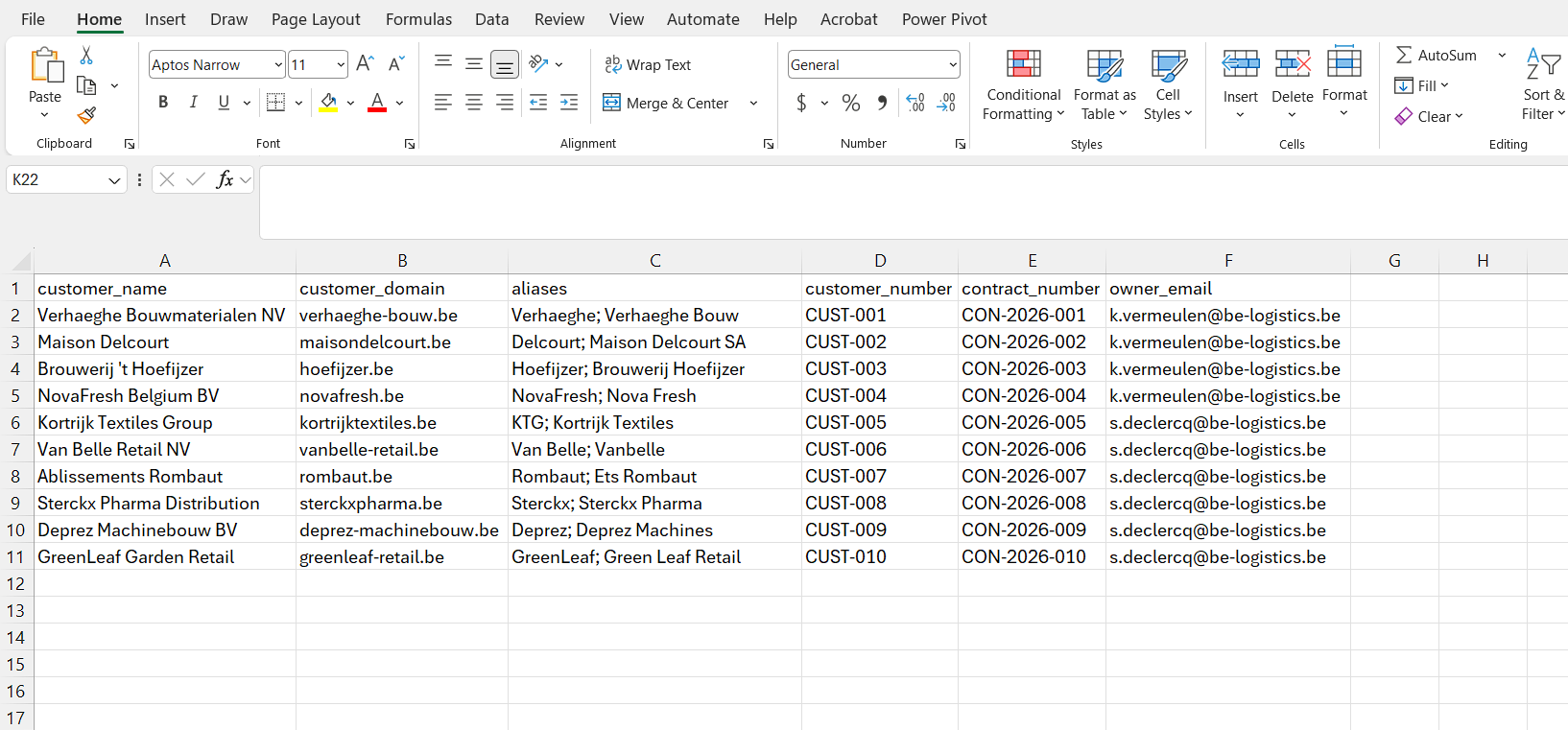Toggle Wrap Text

pos(648,64)
